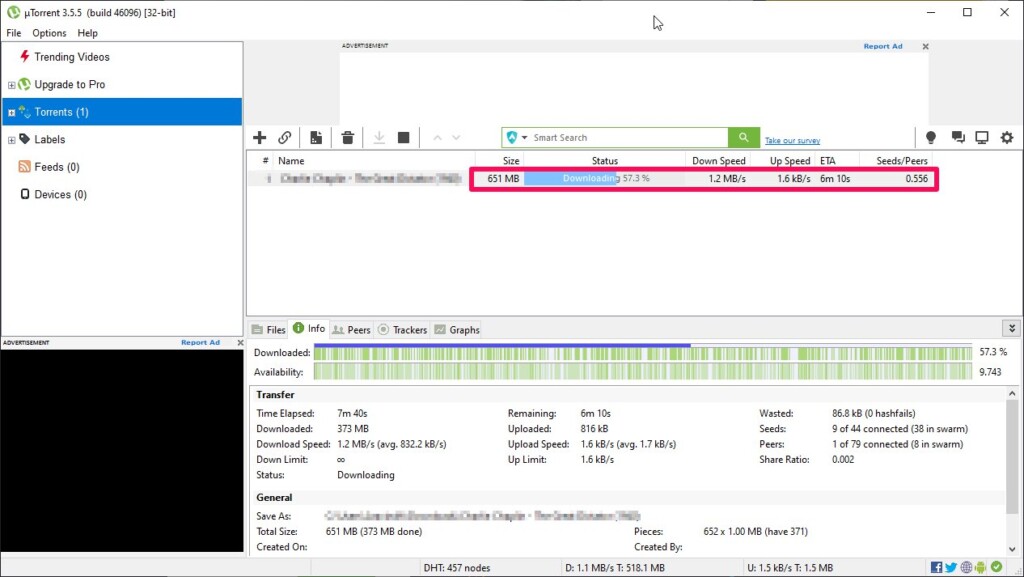
Task: Click the Downloading 57.3 % progress bar
Action: 604,178
